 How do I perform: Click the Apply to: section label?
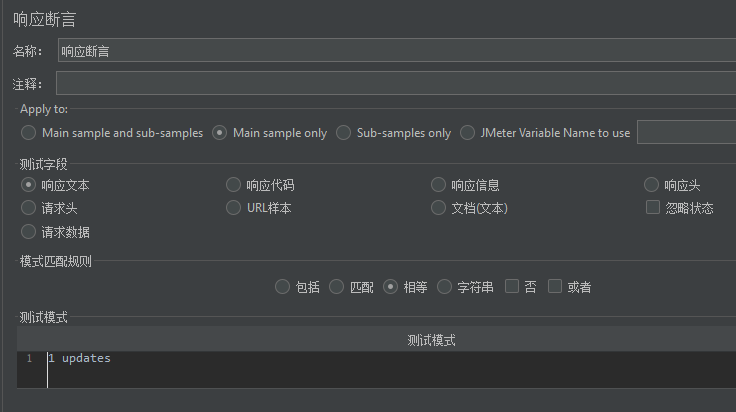click(44, 109)
